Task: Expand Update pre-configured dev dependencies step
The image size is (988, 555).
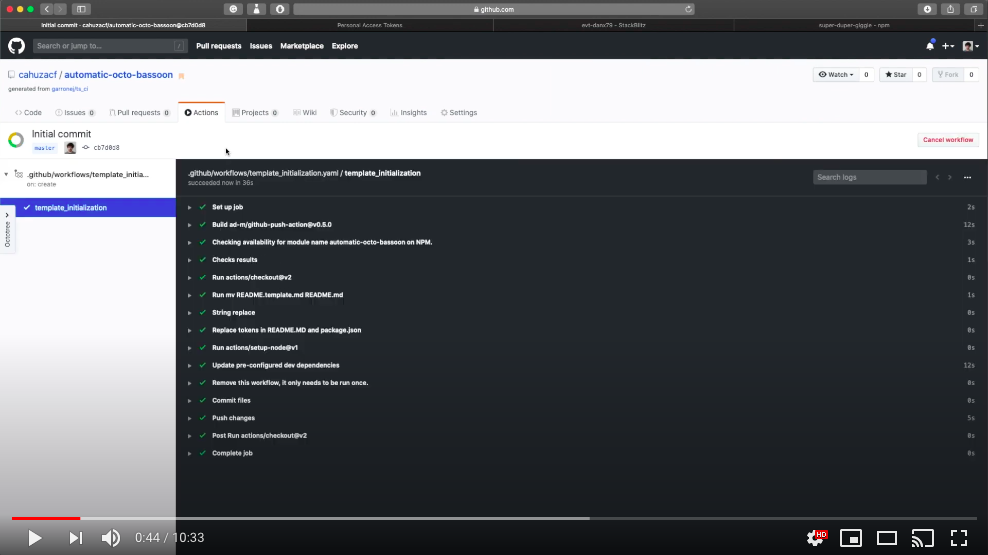Action: (189, 366)
